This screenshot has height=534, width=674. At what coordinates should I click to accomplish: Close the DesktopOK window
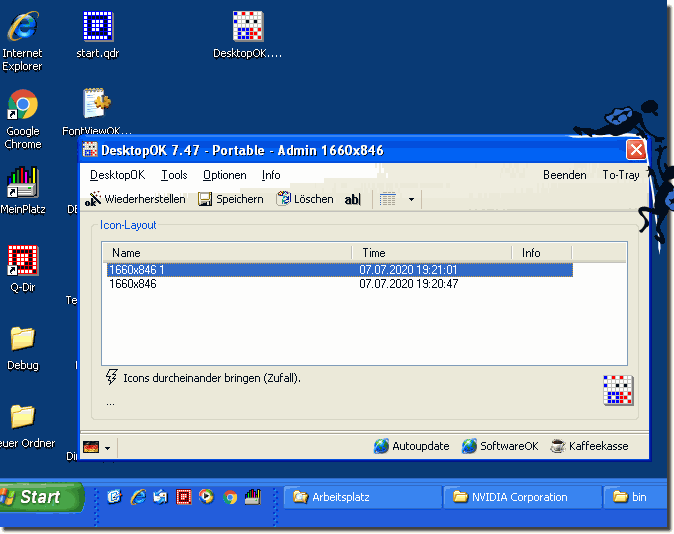pos(636,150)
